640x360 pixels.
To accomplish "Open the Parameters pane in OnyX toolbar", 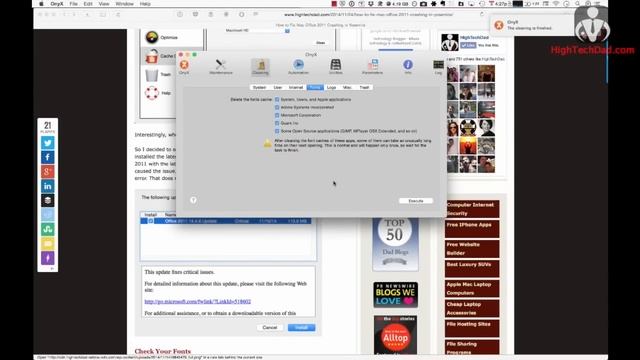I will tap(372, 67).
